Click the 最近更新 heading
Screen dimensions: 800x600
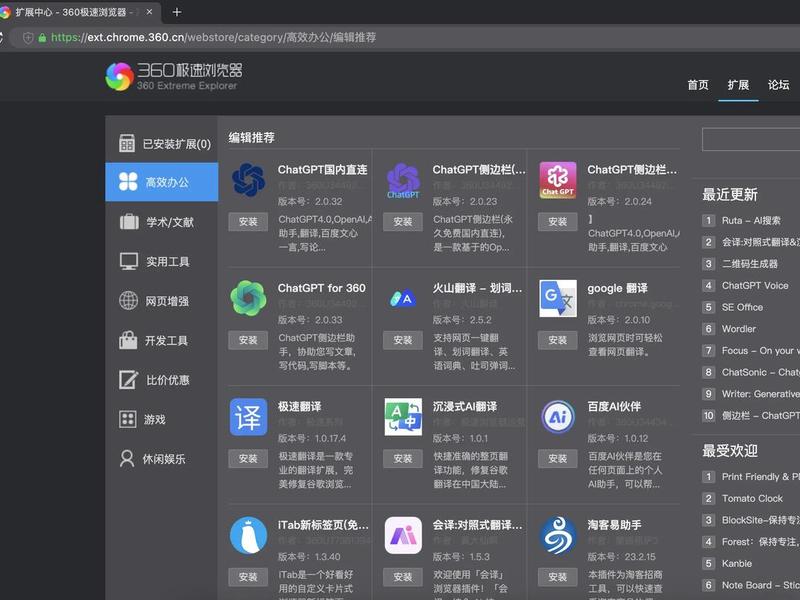[x=730, y=194]
